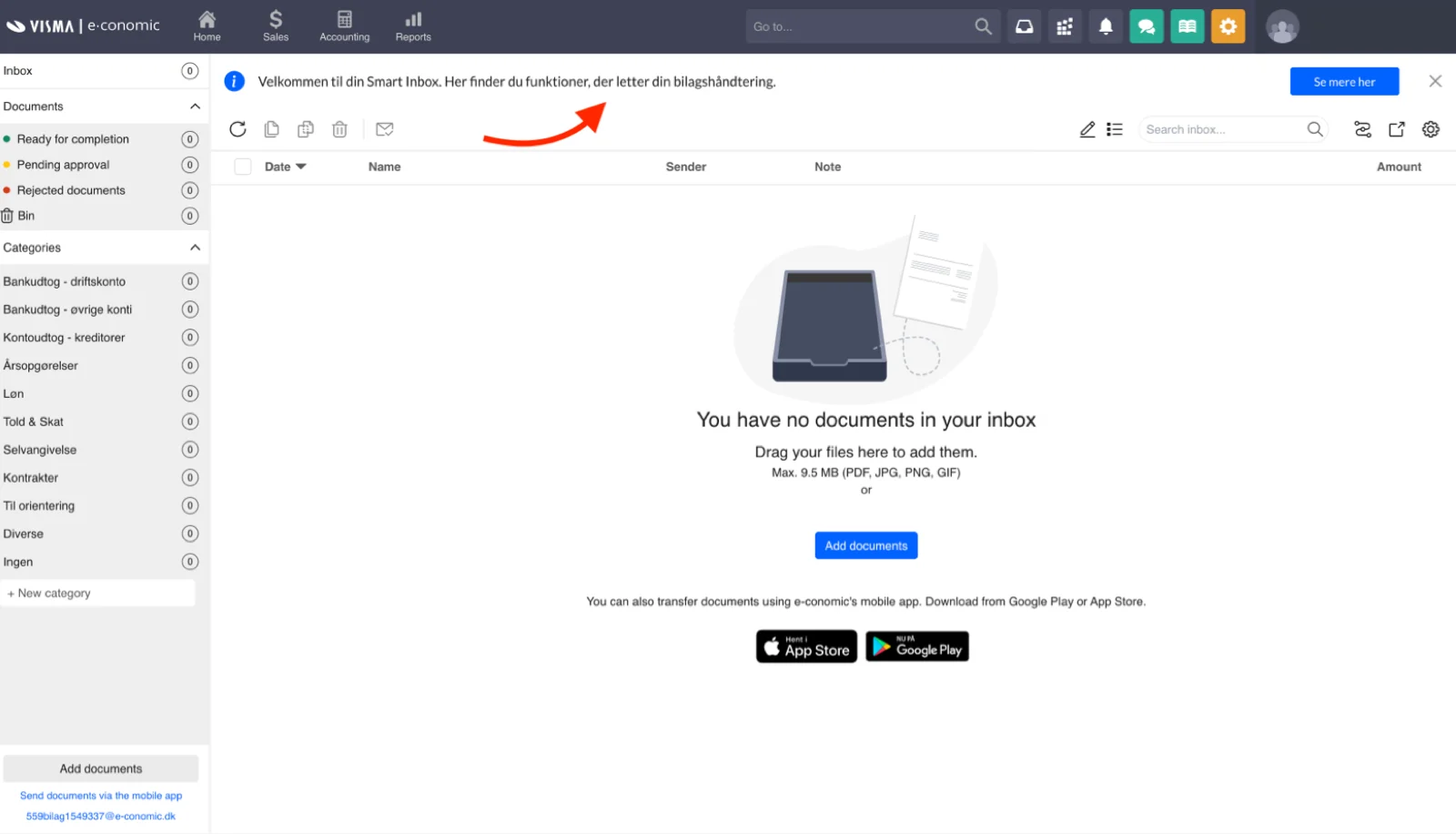Open the workflow routing icon near search

(x=1362, y=128)
